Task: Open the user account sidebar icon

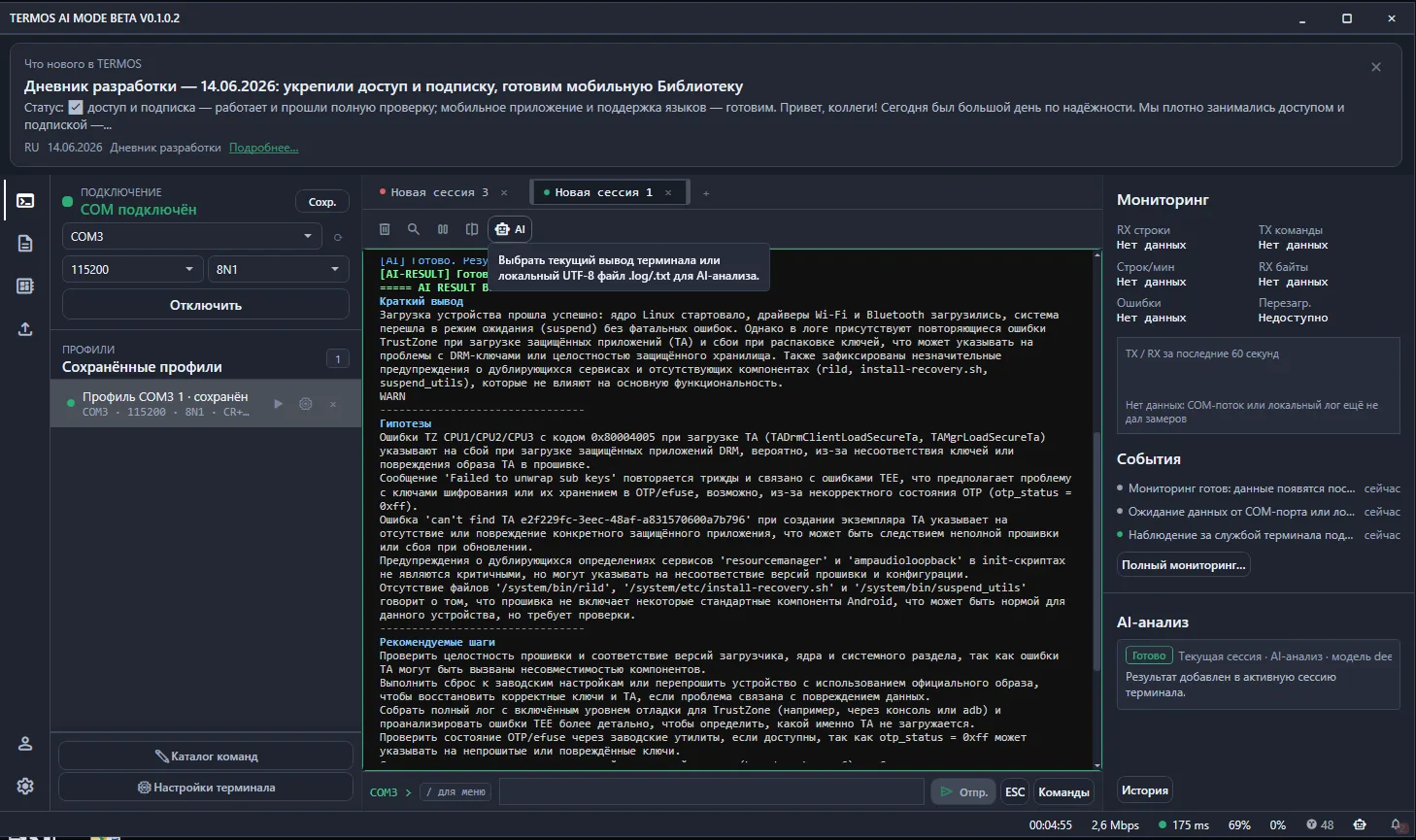Action: click(x=25, y=744)
